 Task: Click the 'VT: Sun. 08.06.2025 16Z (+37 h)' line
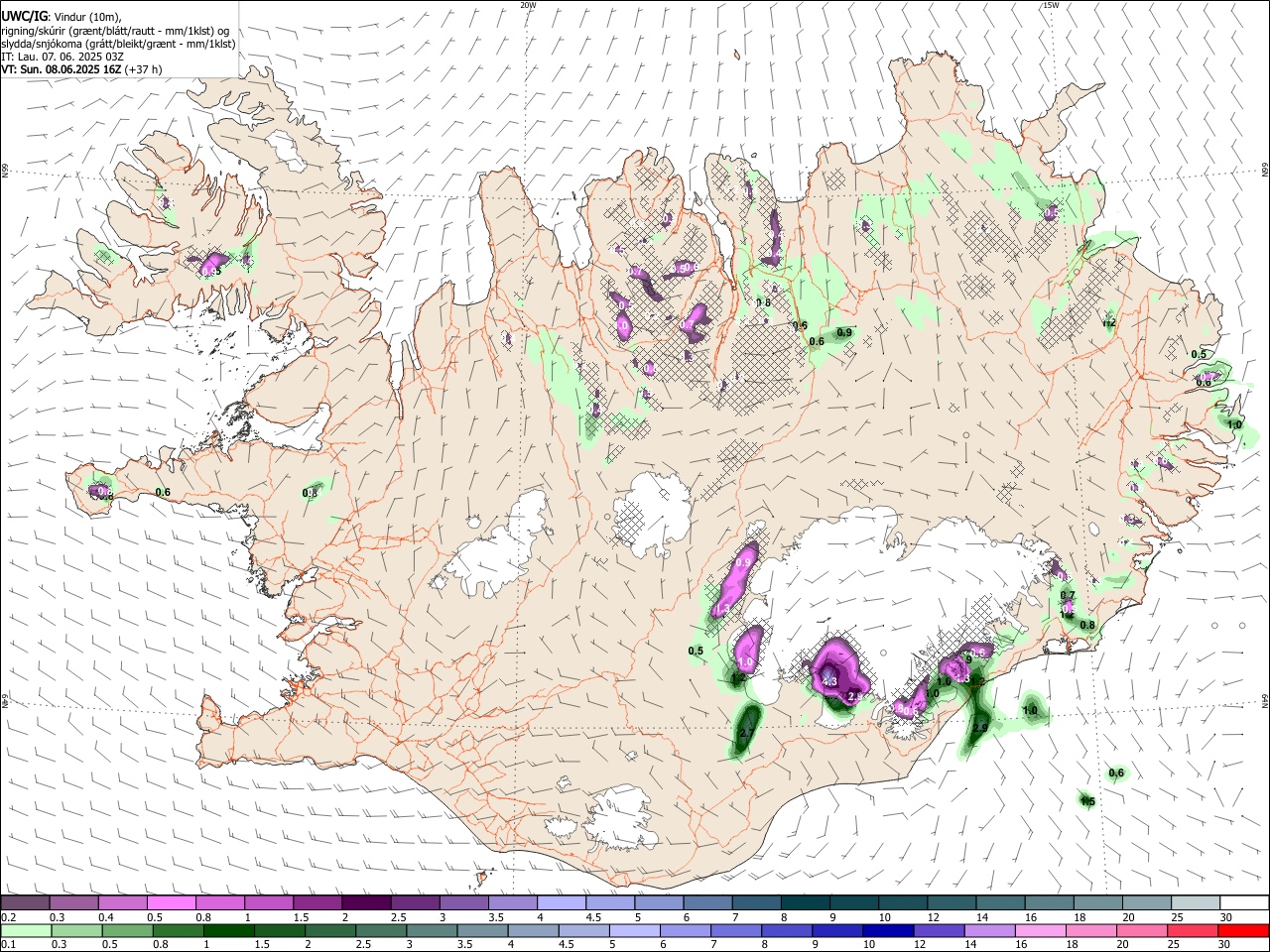pyautogui.click(x=81, y=69)
